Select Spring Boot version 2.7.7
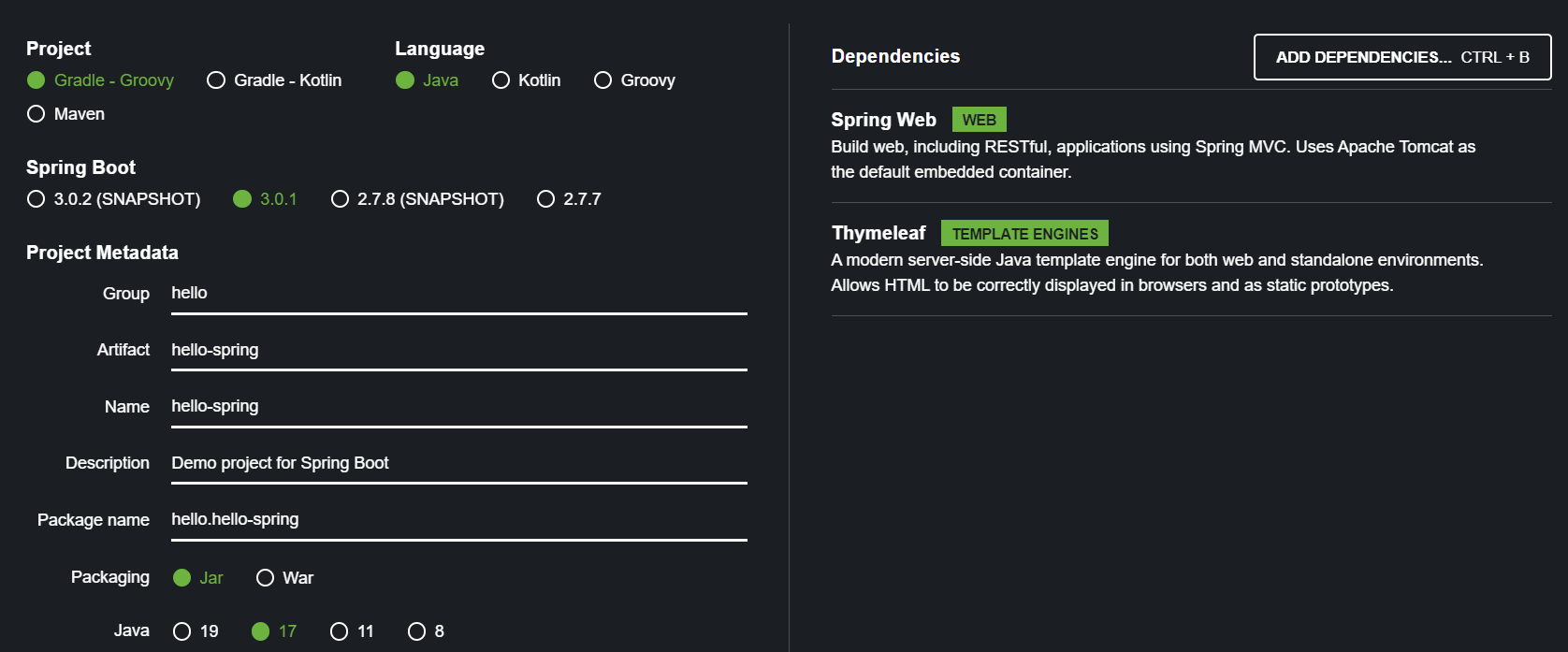Viewport: 1568px width, 652px height. click(x=546, y=199)
